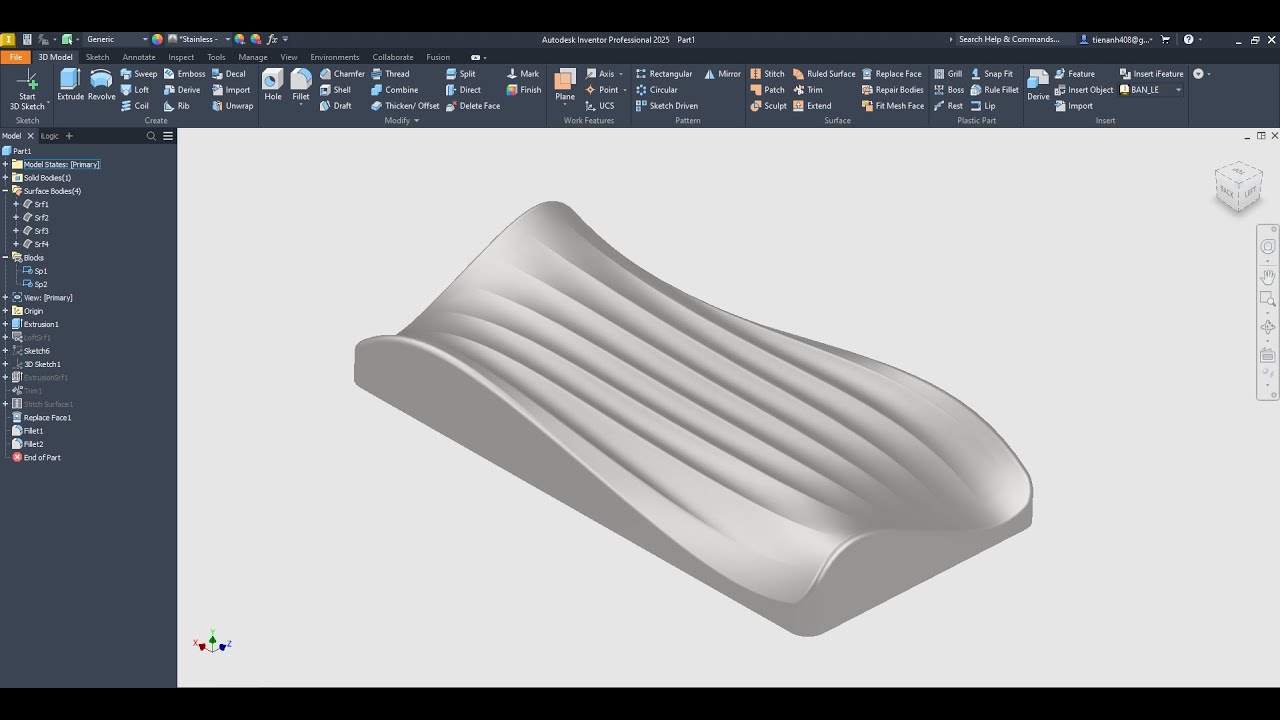This screenshot has width=1280, height=720.
Task: Click End of Part marker
Action: [x=36, y=458]
